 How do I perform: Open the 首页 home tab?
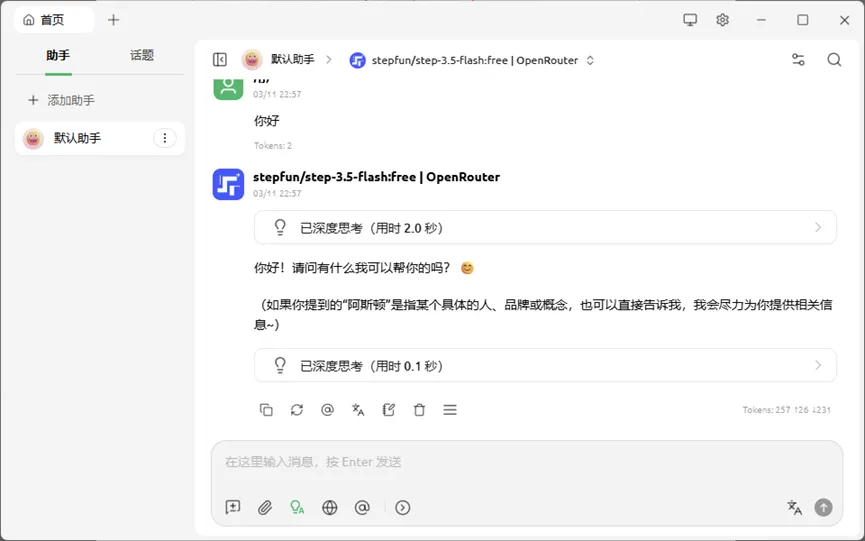54,20
